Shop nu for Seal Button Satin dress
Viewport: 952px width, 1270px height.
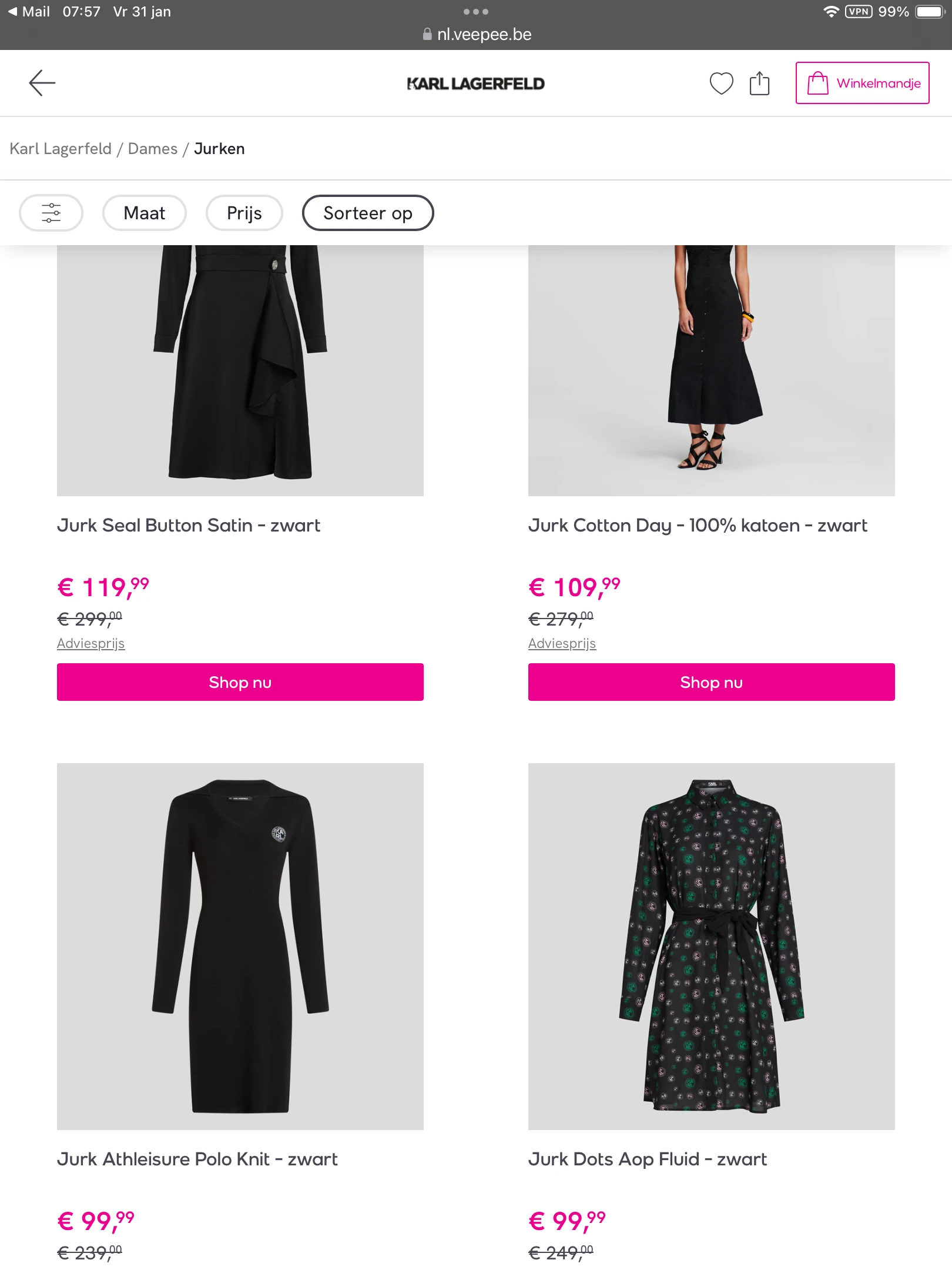[x=240, y=682]
